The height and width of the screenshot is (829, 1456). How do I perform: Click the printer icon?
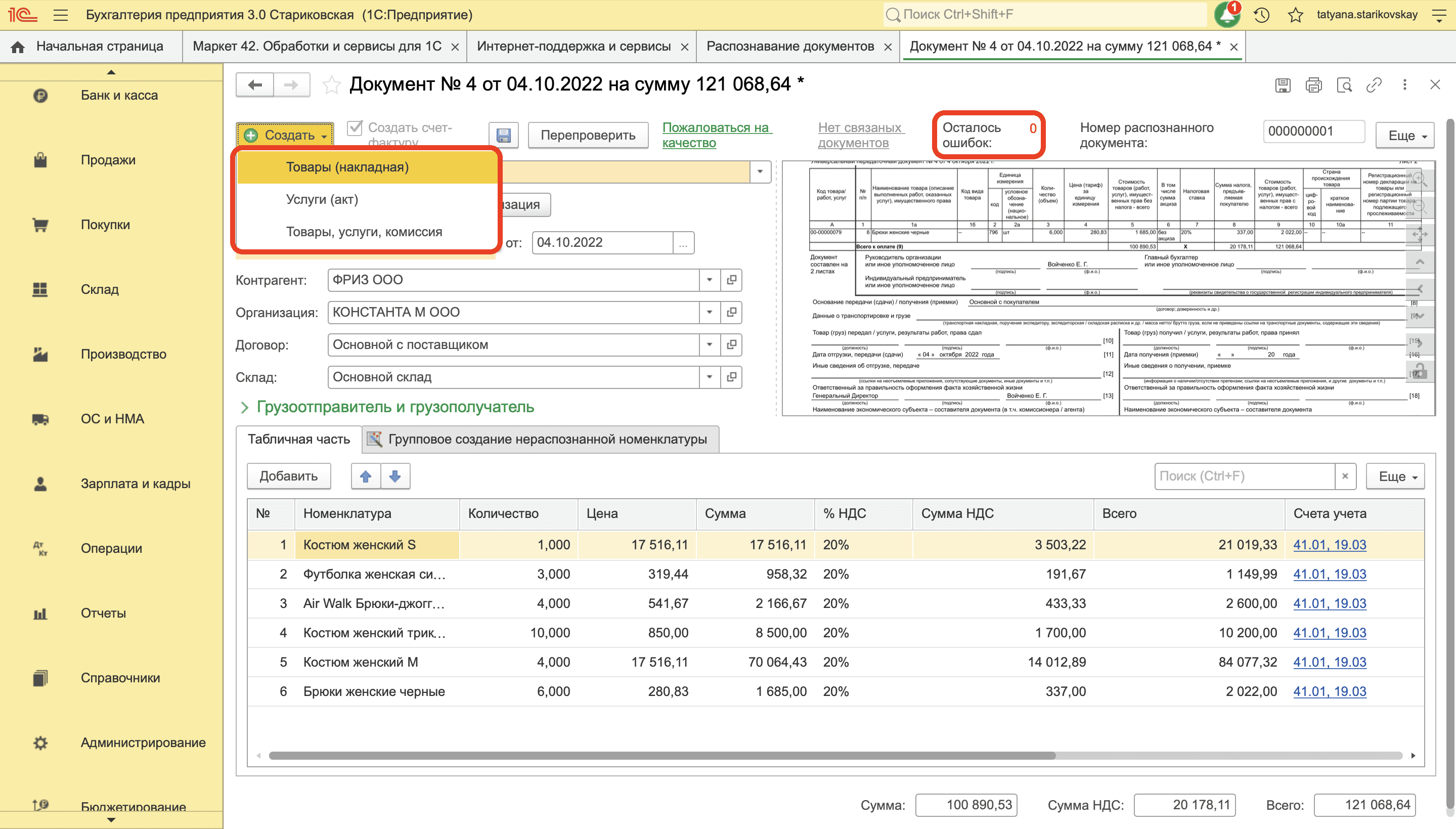(1314, 85)
